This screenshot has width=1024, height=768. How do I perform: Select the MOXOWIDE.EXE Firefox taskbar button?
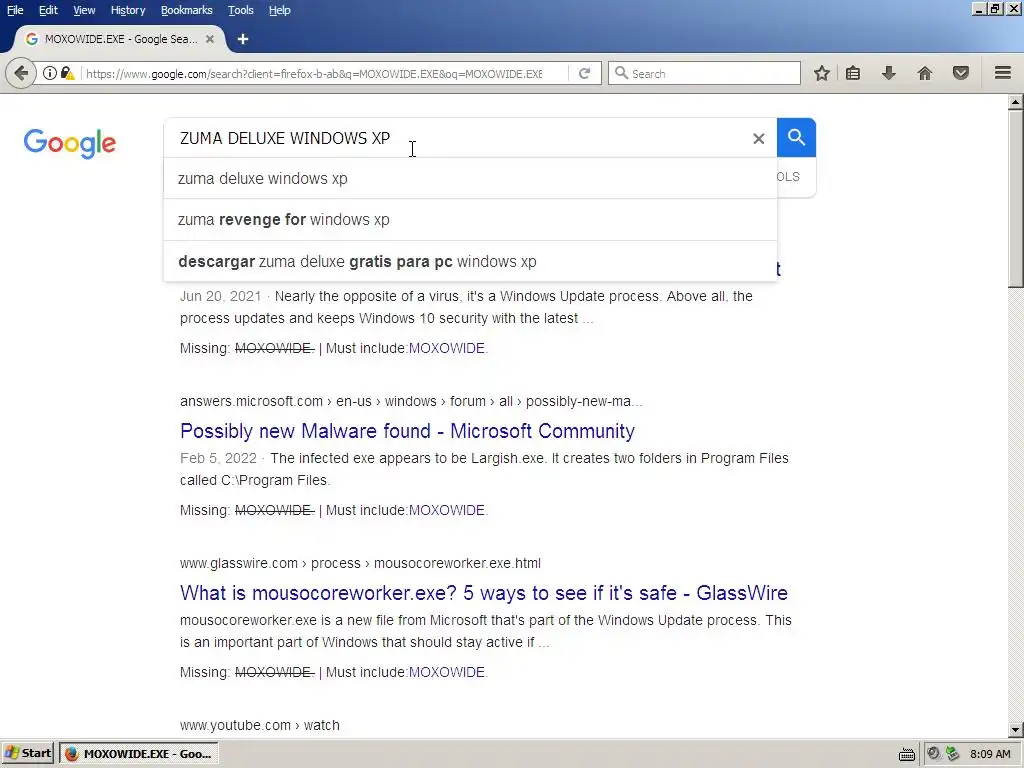pyautogui.click(x=138, y=754)
